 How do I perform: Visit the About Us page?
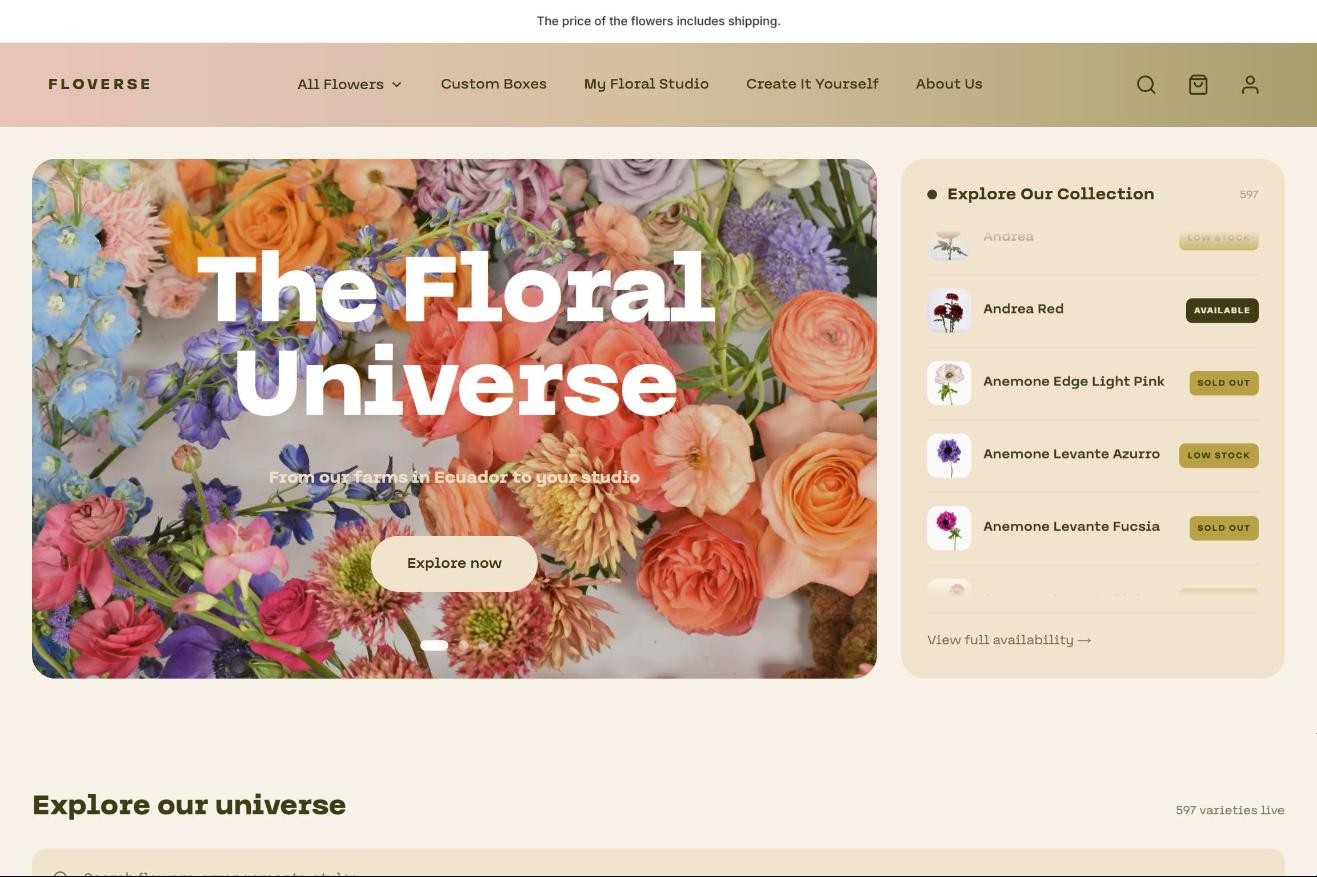[949, 84]
